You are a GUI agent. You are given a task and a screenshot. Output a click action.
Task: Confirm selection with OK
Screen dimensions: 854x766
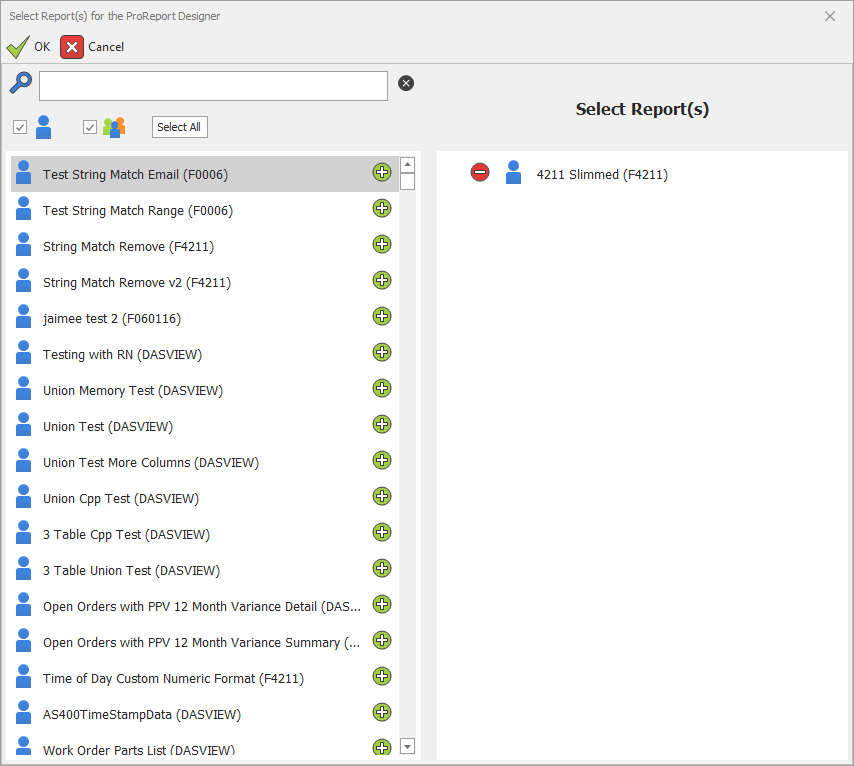point(28,47)
